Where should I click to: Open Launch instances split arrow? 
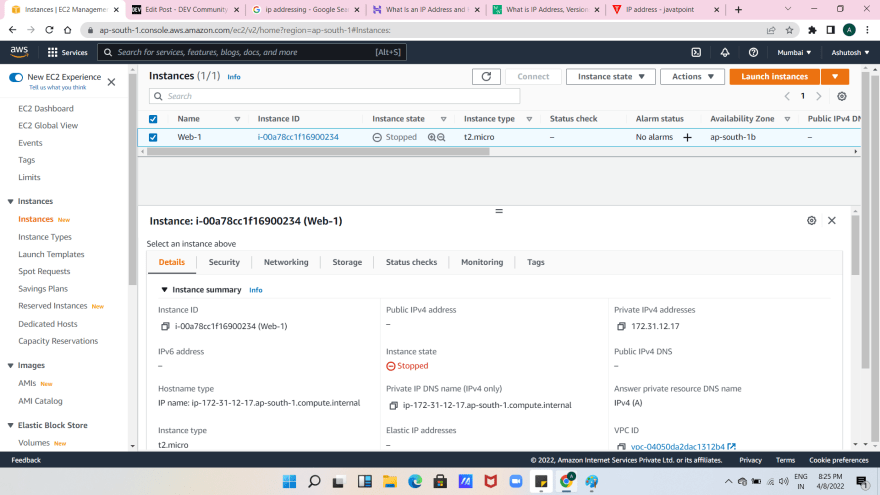[835, 76]
